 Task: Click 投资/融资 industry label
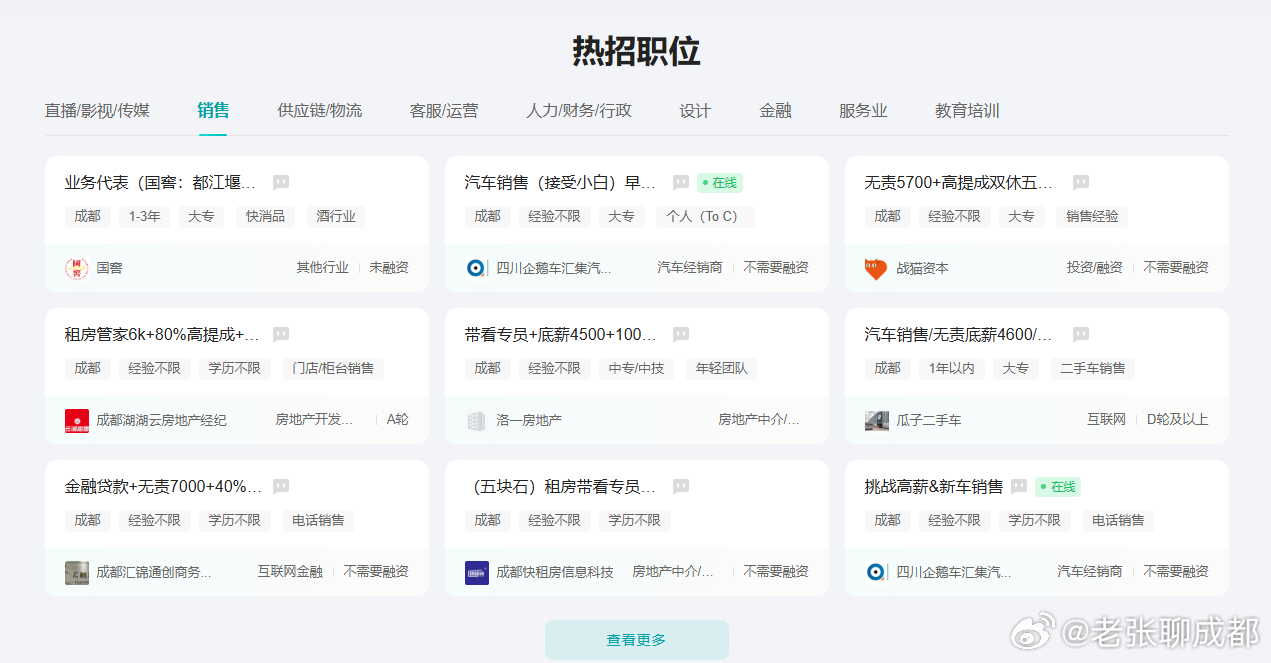(x=1095, y=268)
